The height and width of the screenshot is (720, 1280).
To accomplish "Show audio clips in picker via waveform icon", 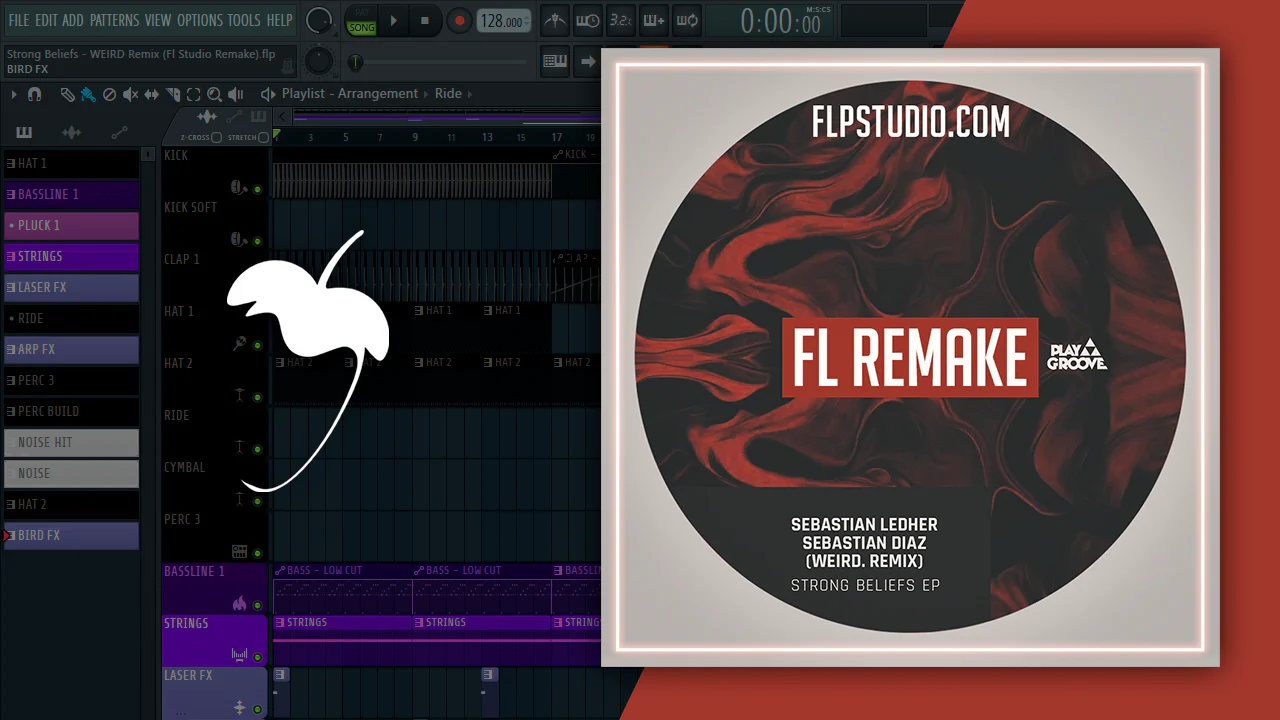I will coord(71,132).
